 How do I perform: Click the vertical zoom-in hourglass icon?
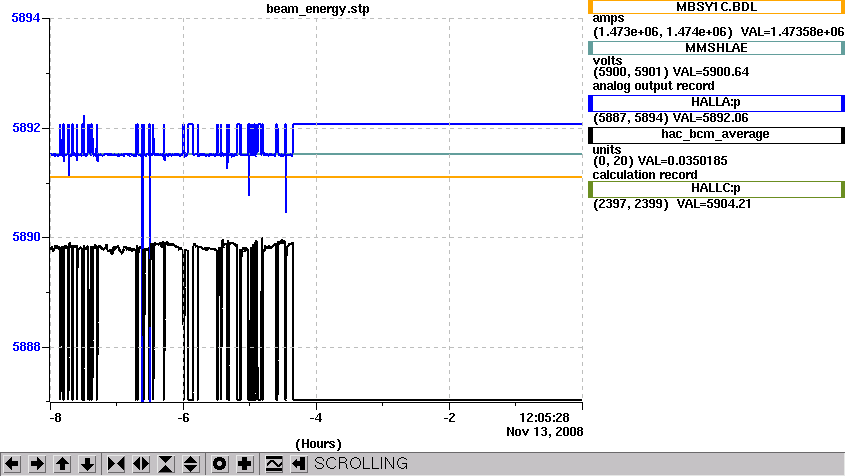[x=166, y=464]
